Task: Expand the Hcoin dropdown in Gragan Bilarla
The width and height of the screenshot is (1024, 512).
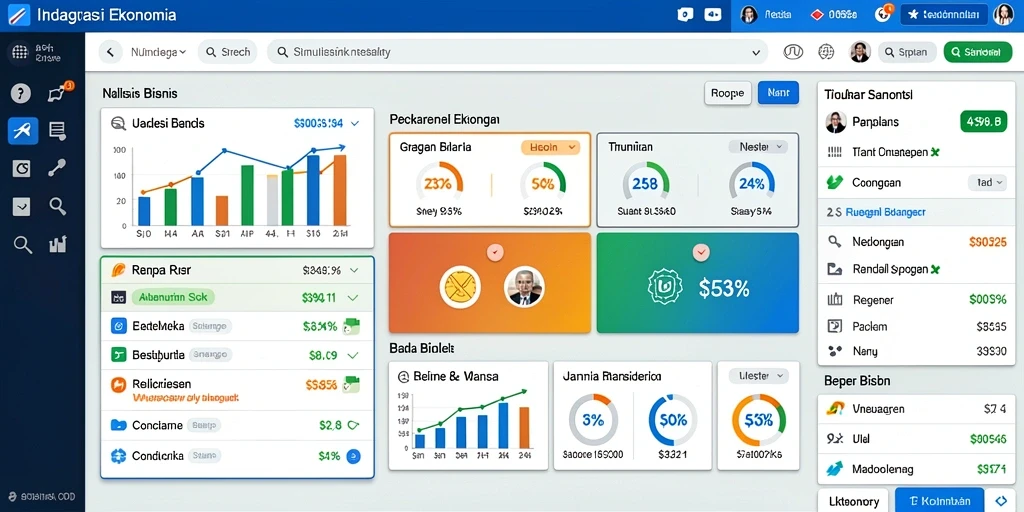Action: (550, 148)
